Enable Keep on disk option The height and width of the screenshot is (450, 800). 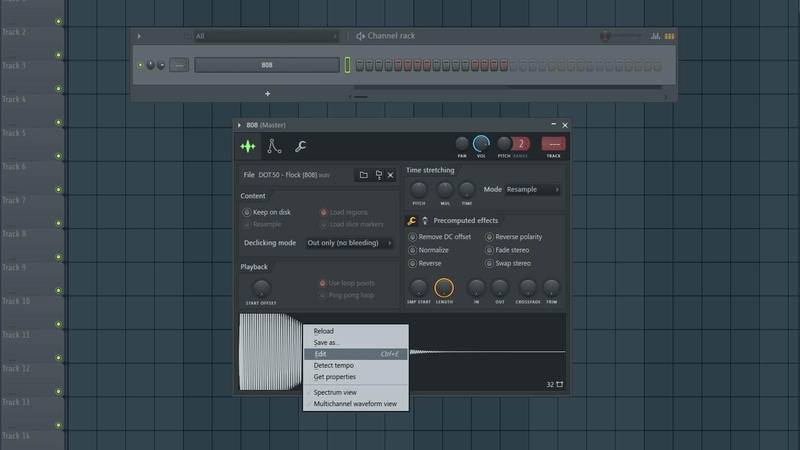click(247, 212)
